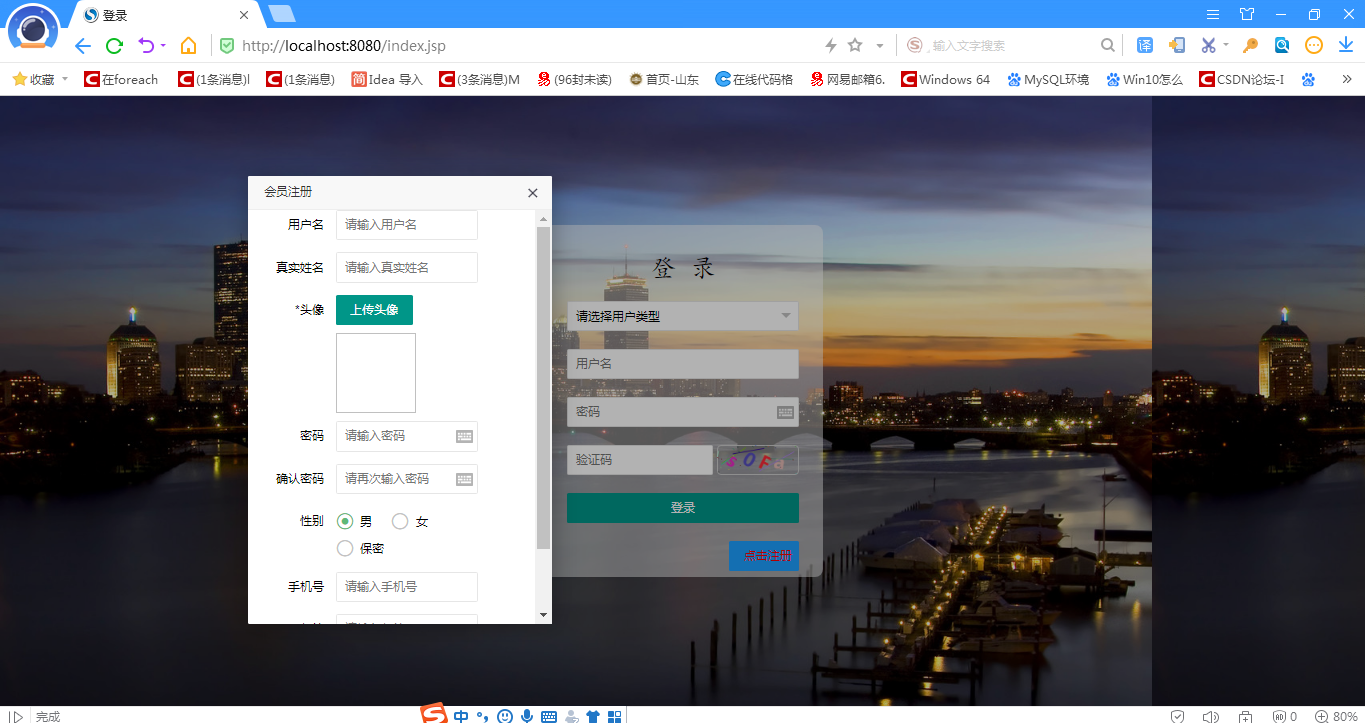Open the 收藏 favorites menu
This screenshot has height=723, width=1365.
40,79
